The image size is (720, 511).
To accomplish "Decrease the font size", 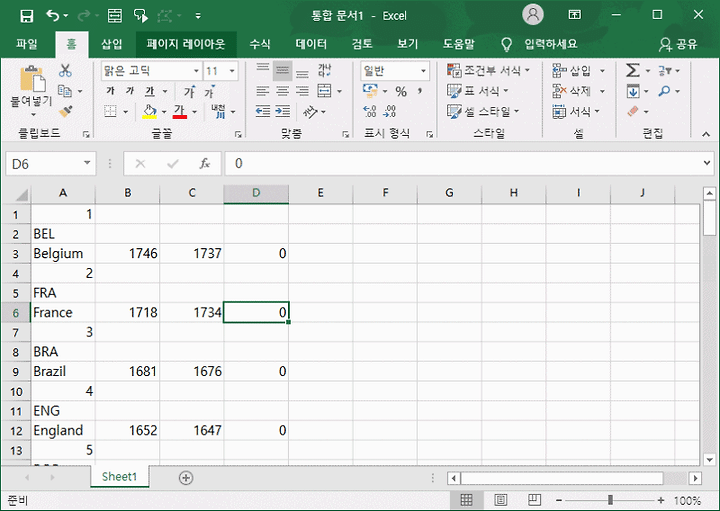I will point(209,91).
